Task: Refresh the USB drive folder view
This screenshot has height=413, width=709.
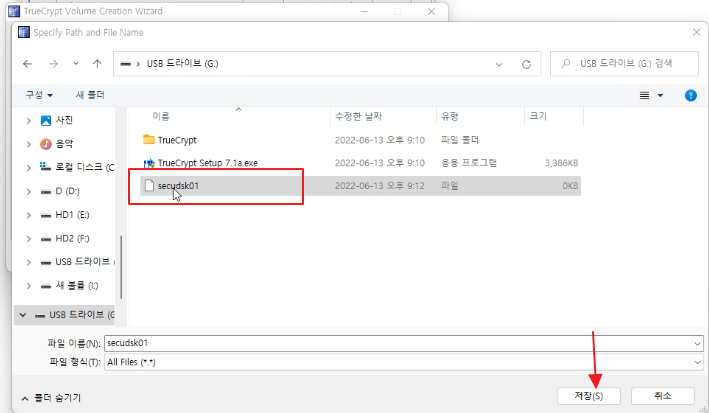Action: (526, 64)
